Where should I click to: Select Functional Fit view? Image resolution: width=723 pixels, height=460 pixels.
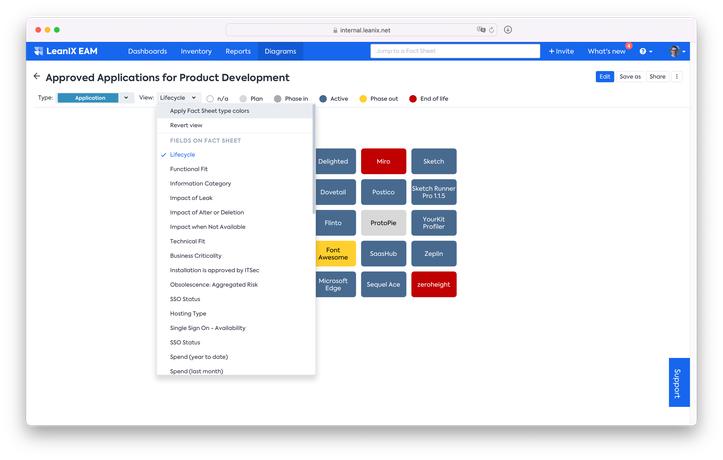click(x=235, y=169)
